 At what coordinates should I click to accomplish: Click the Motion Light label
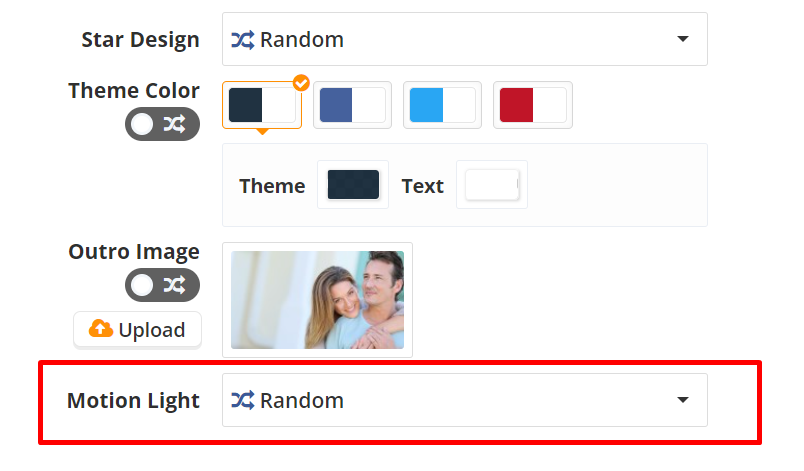click(133, 401)
